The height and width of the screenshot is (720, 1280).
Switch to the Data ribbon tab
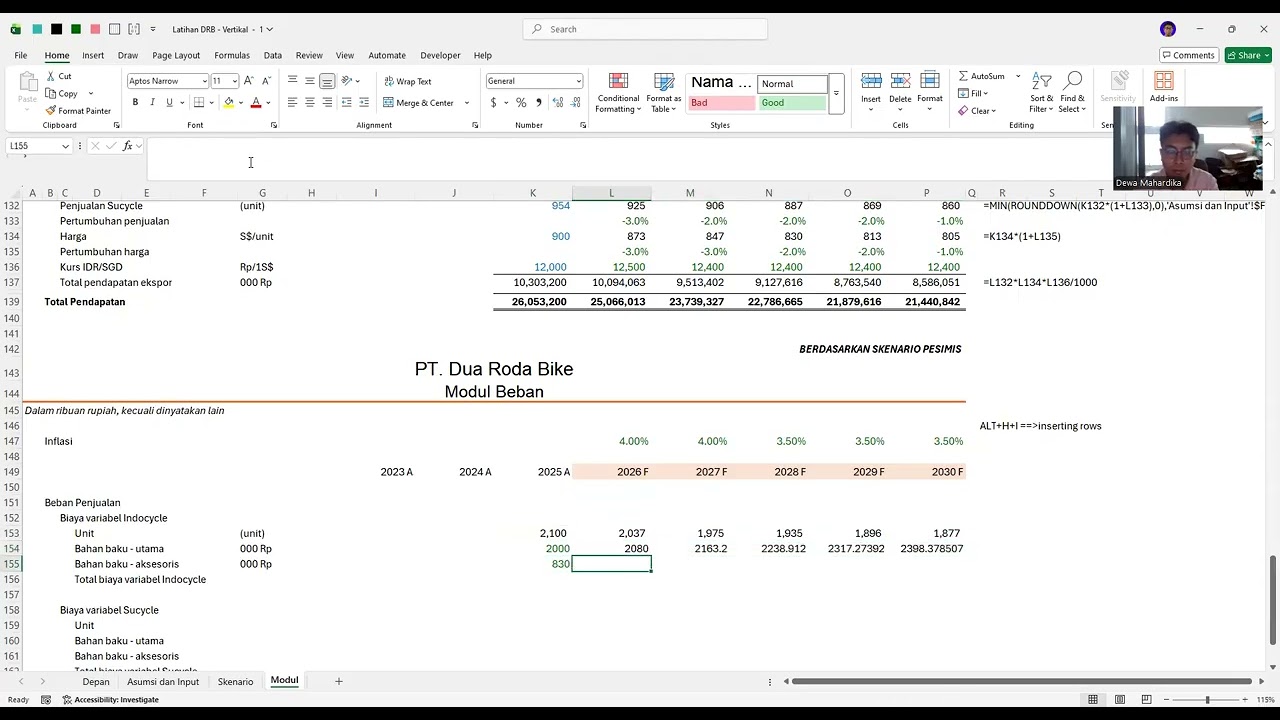point(273,55)
